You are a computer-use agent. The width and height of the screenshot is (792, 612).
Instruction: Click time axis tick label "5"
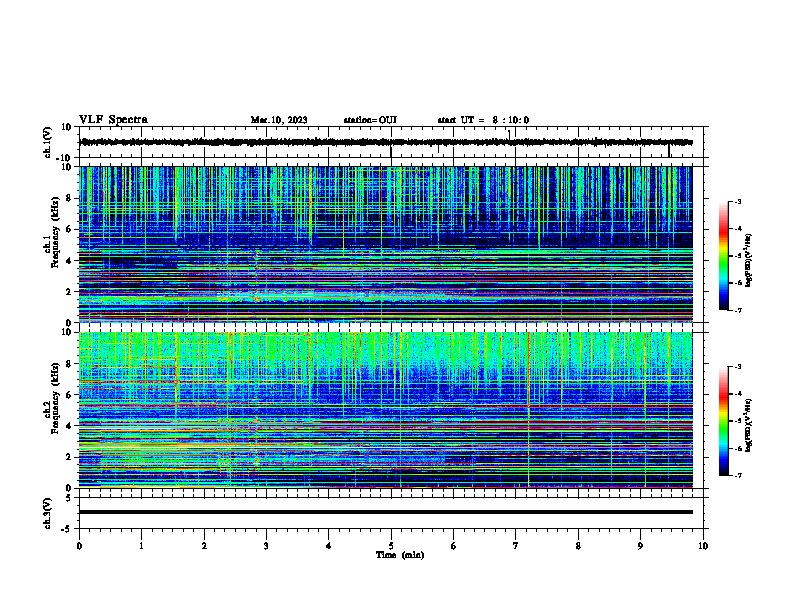(391, 546)
